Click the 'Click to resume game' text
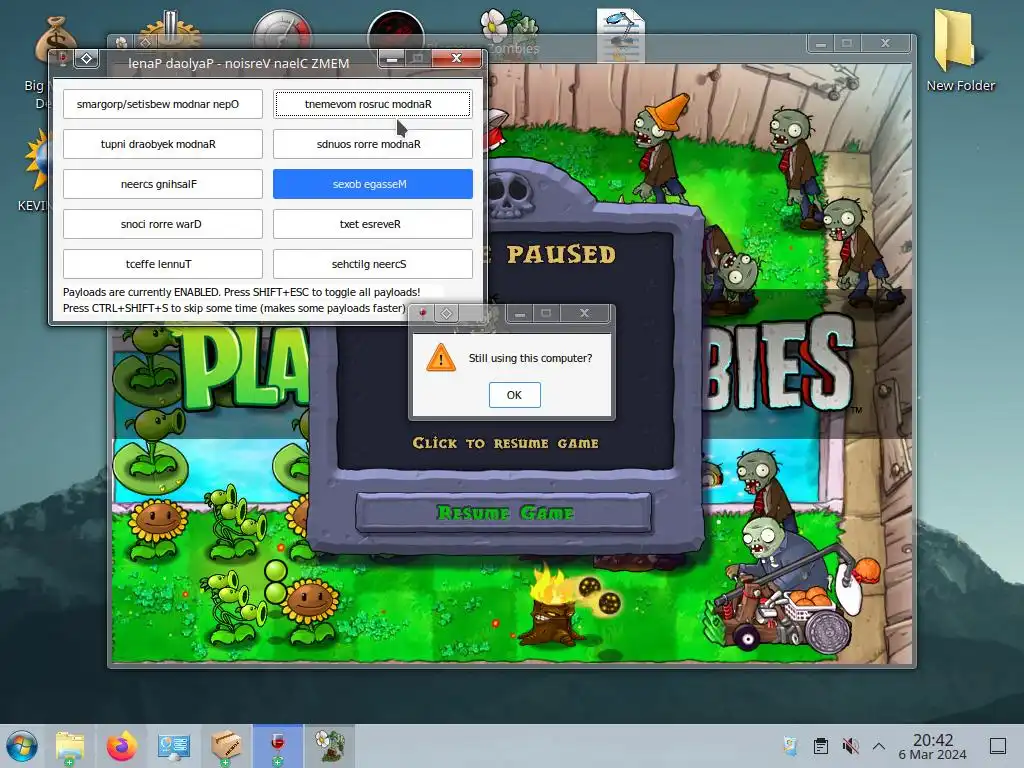Screen dimensions: 1024x768 click(505, 443)
